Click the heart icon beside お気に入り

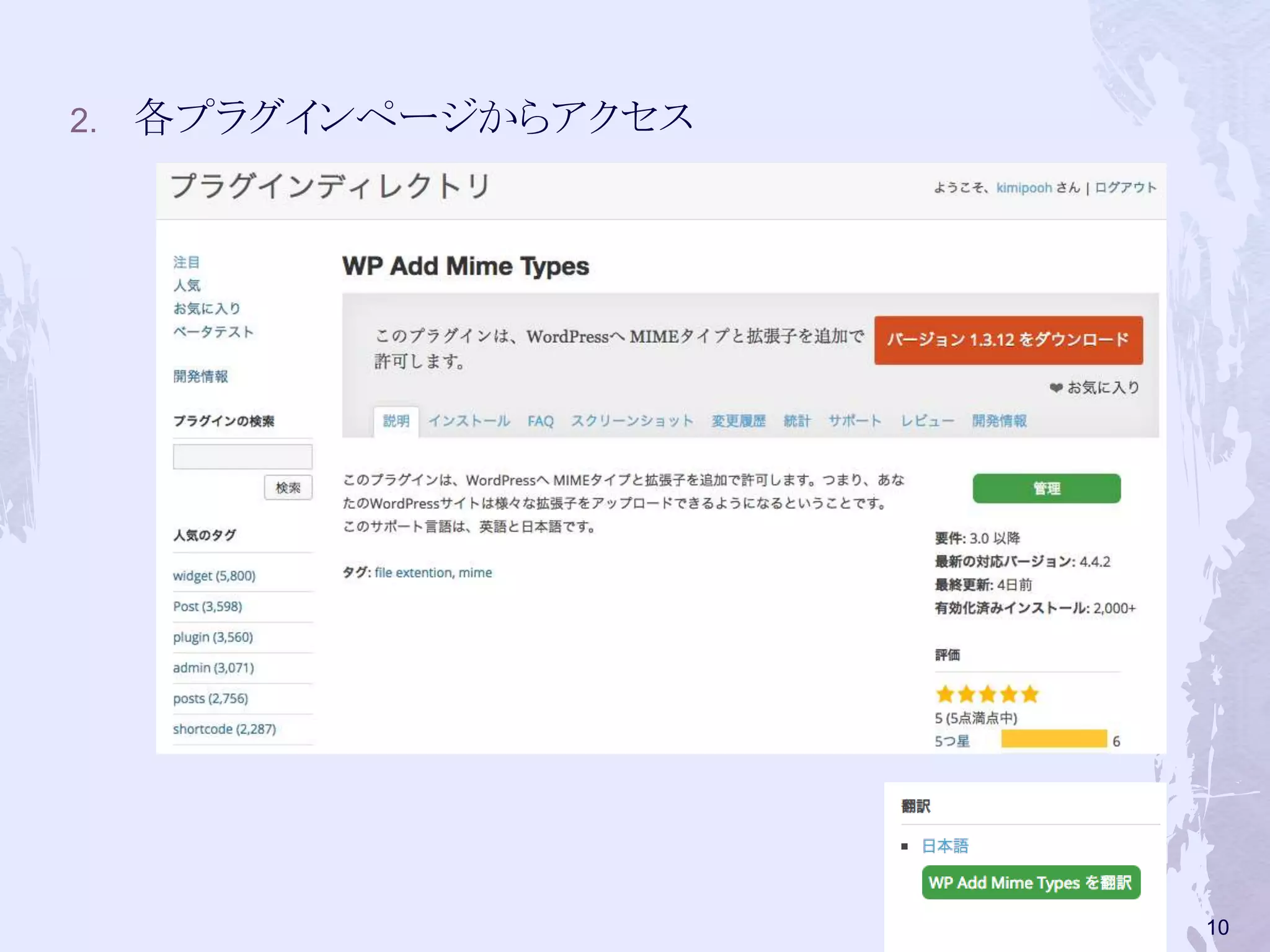[x=1056, y=388]
